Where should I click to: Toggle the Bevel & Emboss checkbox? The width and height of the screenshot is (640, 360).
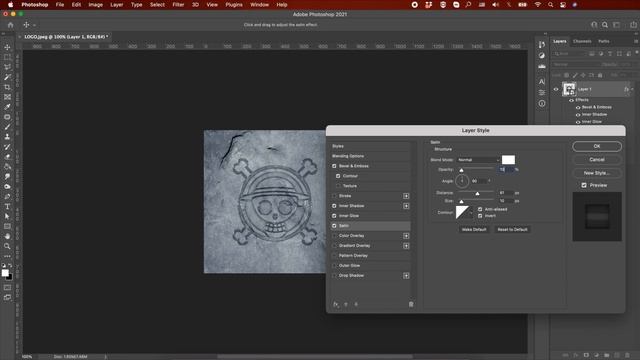click(x=334, y=166)
